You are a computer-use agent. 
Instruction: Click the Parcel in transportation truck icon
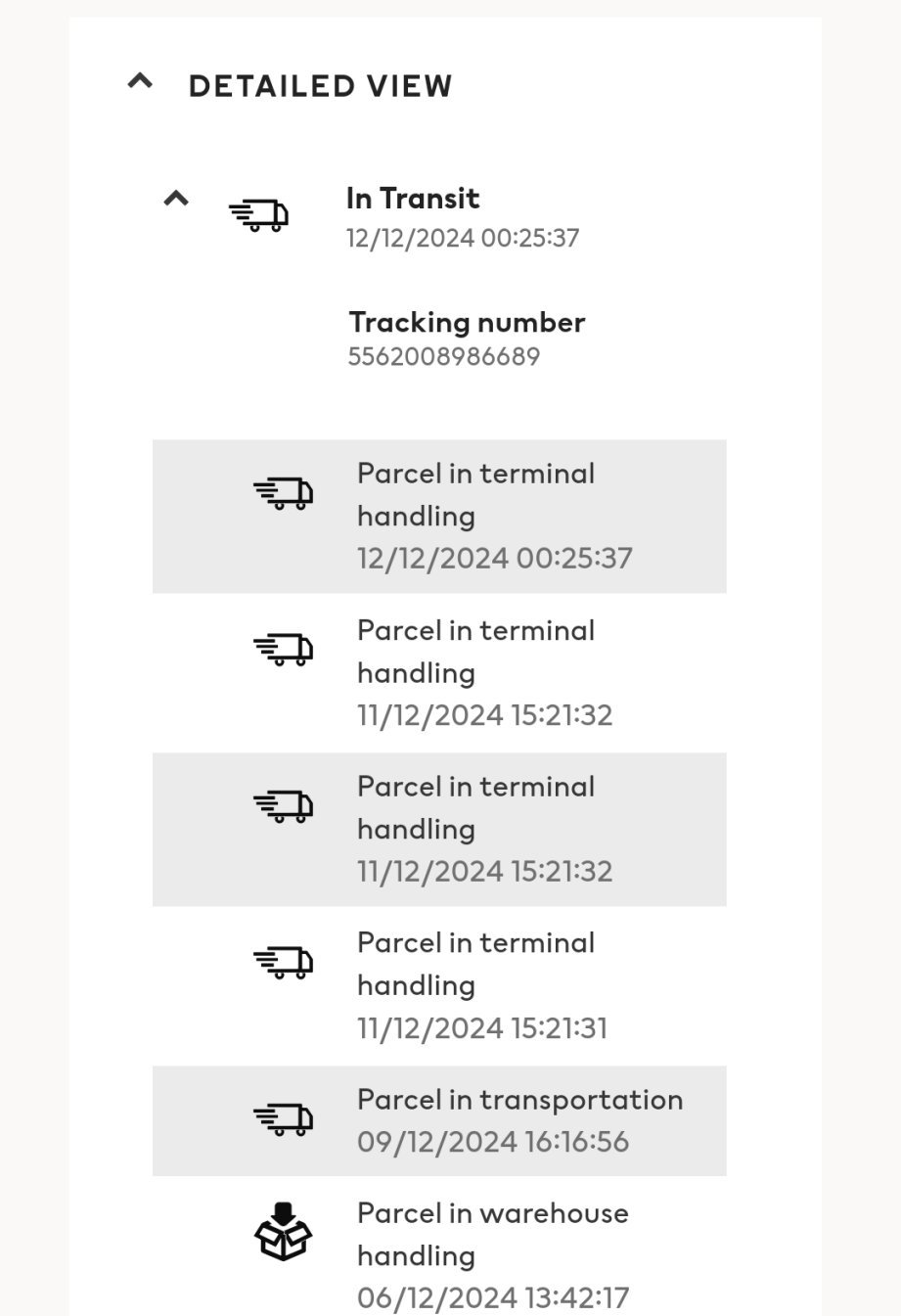click(x=283, y=1119)
